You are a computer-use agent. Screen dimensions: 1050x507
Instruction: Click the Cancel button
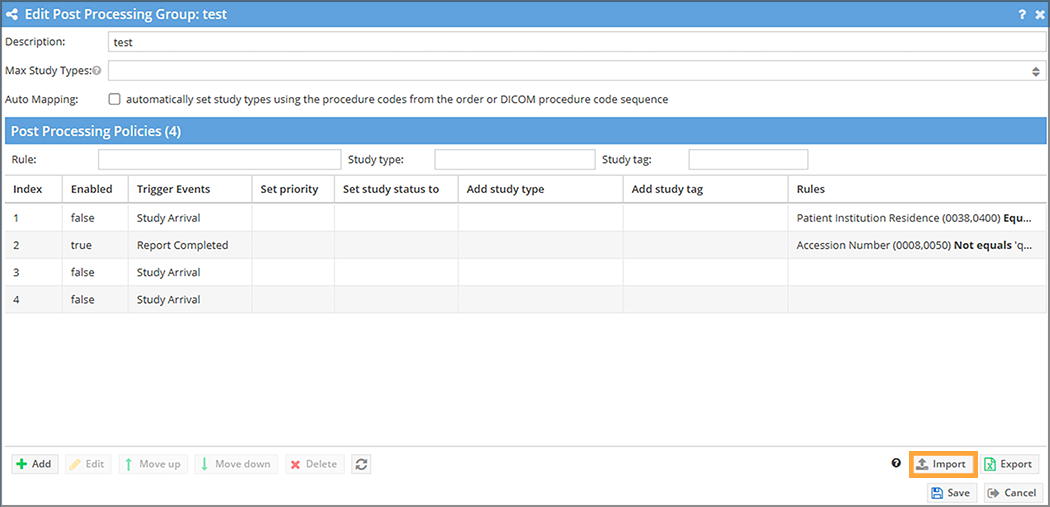(x=1012, y=492)
